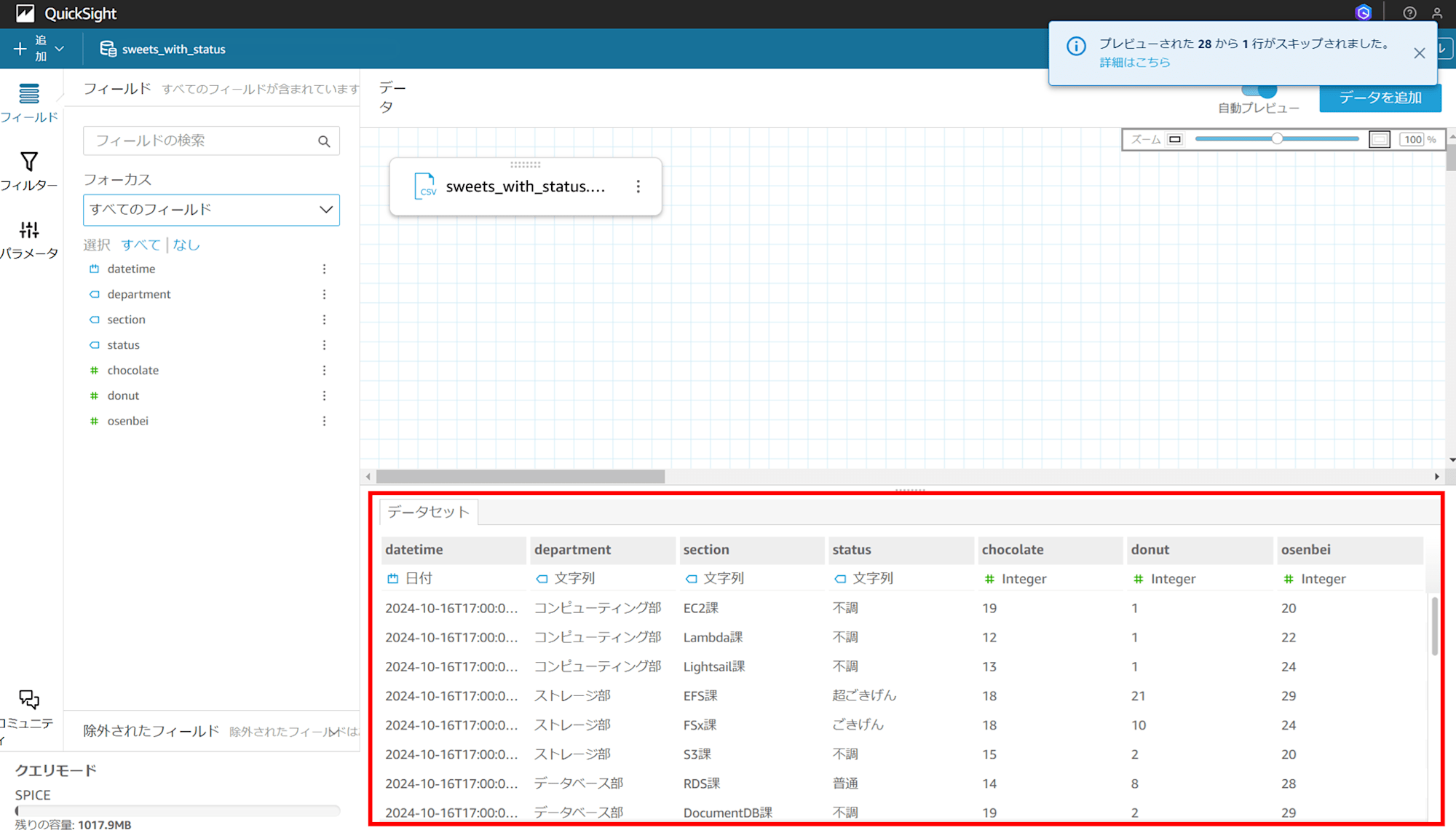Open options menu for department field

[x=324, y=294]
